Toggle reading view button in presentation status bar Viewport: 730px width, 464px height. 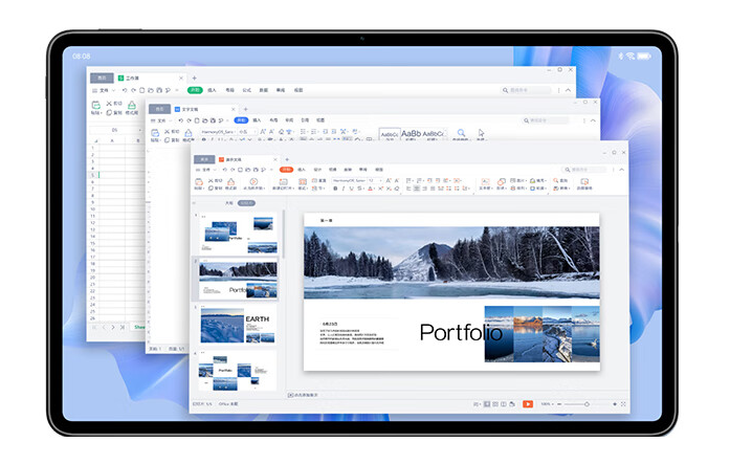pos(503,404)
